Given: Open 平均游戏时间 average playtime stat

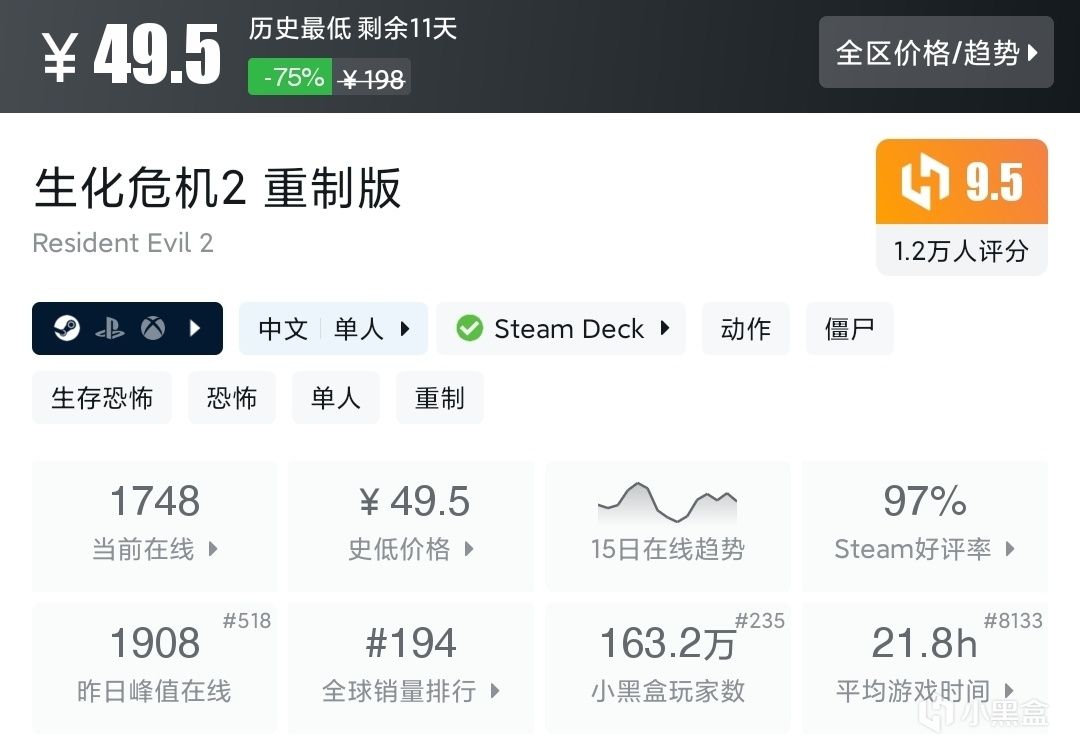Looking at the screenshot, I should click(924, 666).
